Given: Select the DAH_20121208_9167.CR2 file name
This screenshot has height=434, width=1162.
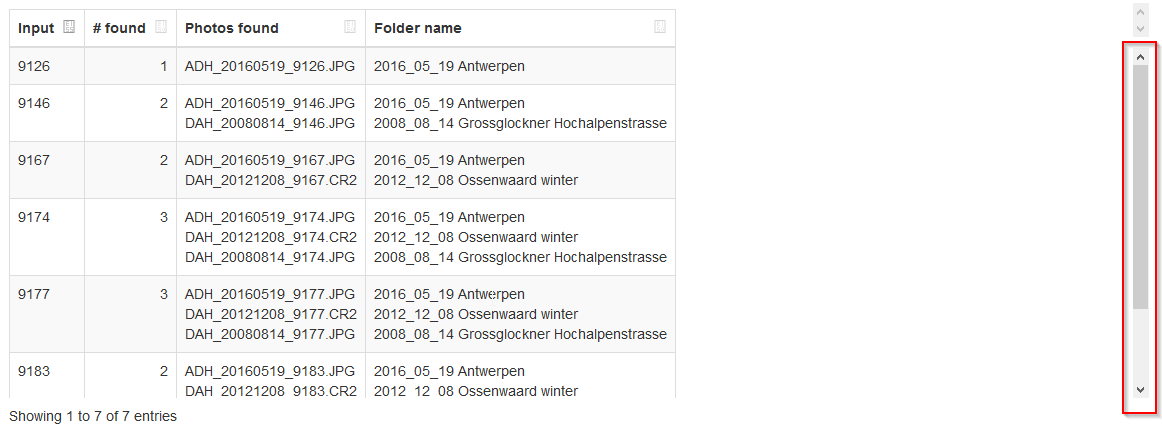Looking at the screenshot, I should coord(270,180).
